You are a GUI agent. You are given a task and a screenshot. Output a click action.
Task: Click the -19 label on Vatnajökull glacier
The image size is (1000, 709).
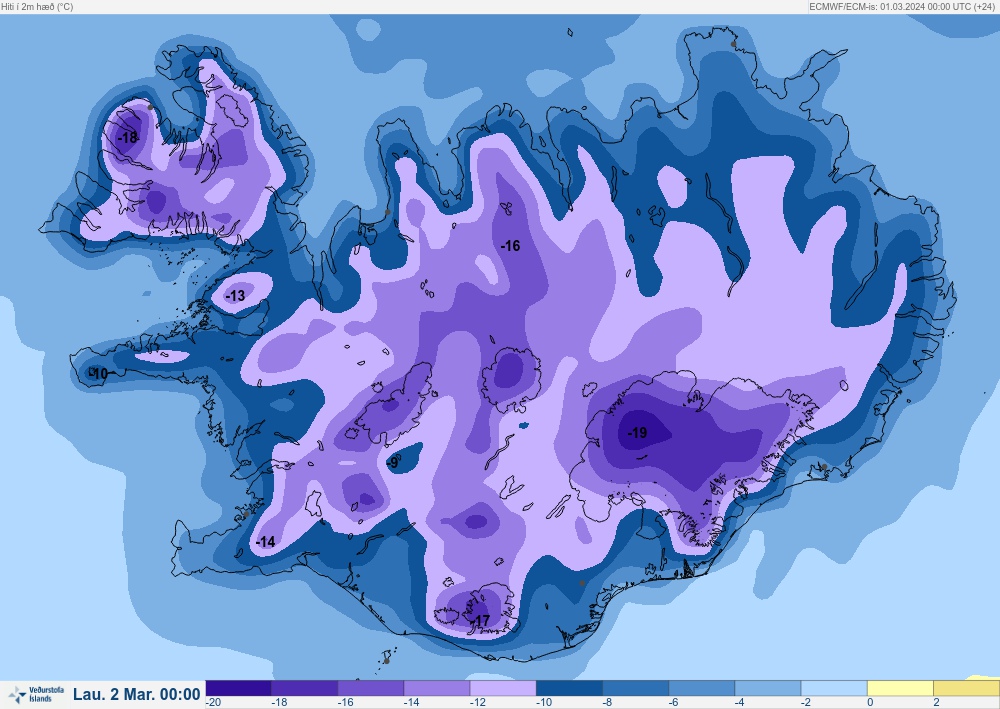coord(637,433)
